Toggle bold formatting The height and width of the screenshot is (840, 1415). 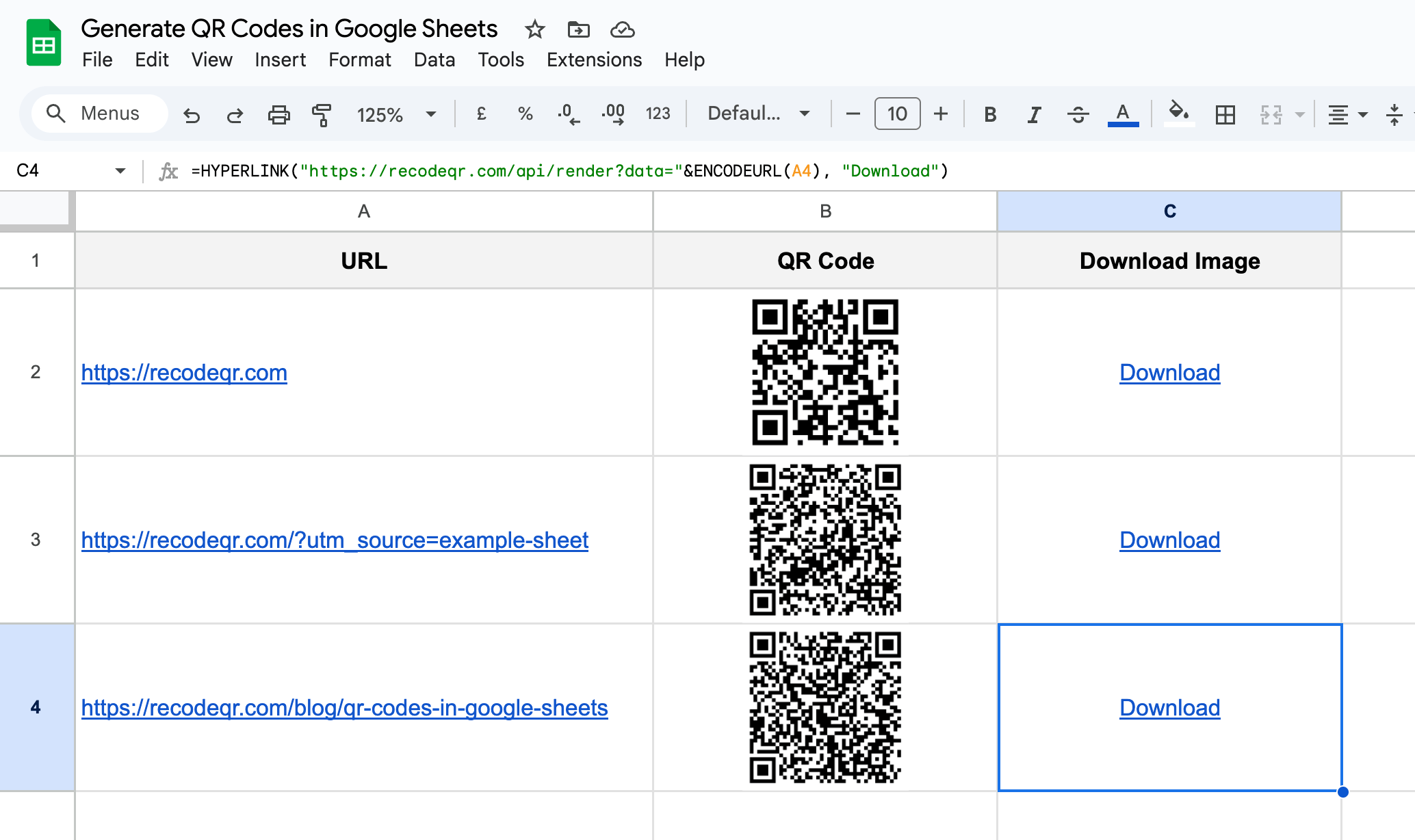pyautogui.click(x=989, y=114)
